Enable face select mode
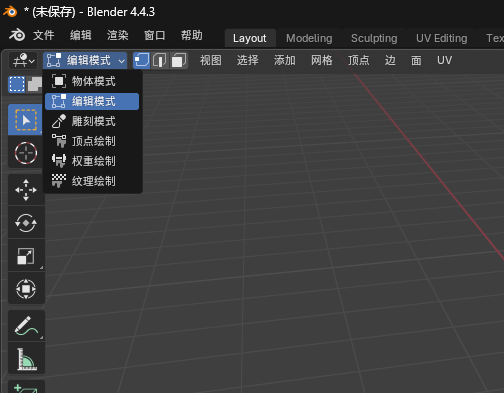504x393 pixels. pos(179,61)
